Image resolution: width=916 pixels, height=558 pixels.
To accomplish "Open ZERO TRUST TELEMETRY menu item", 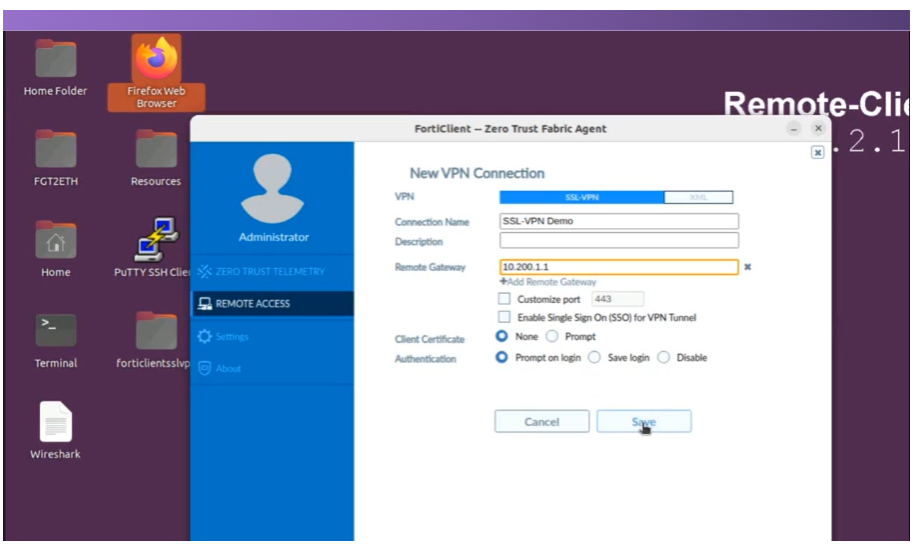I will [x=270, y=271].
